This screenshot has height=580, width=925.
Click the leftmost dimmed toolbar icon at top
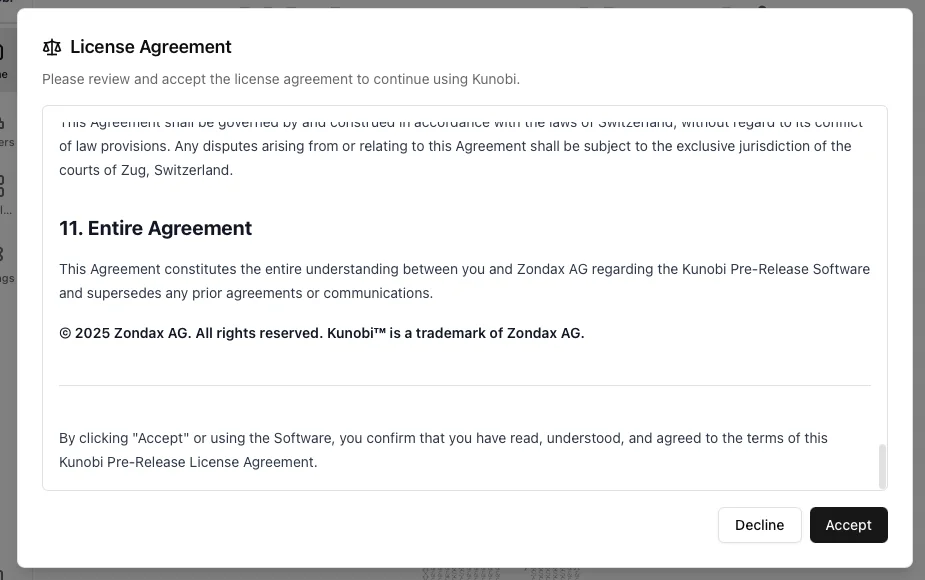[245, 7]
